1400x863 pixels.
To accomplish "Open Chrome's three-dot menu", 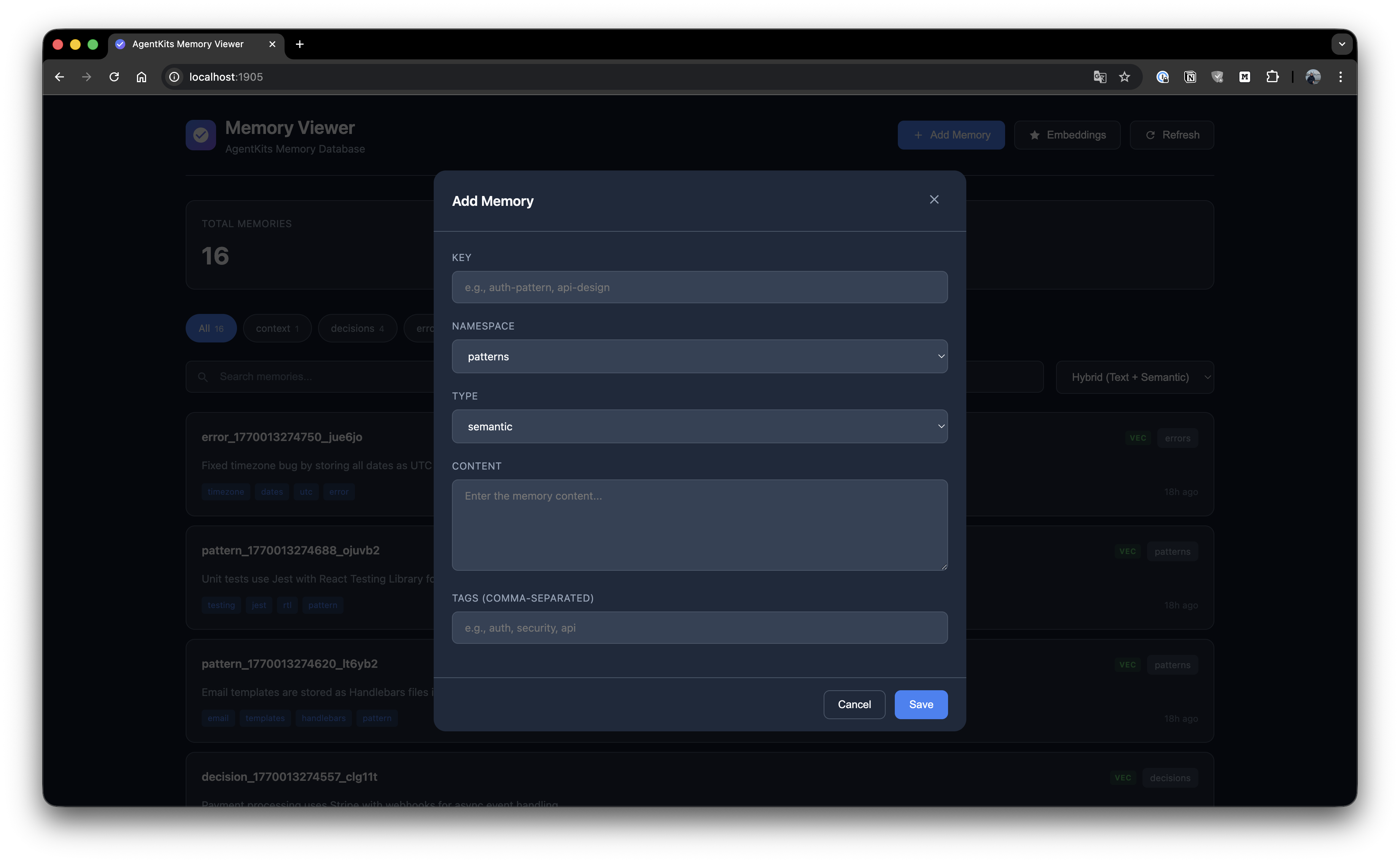I will (1341, 76).
